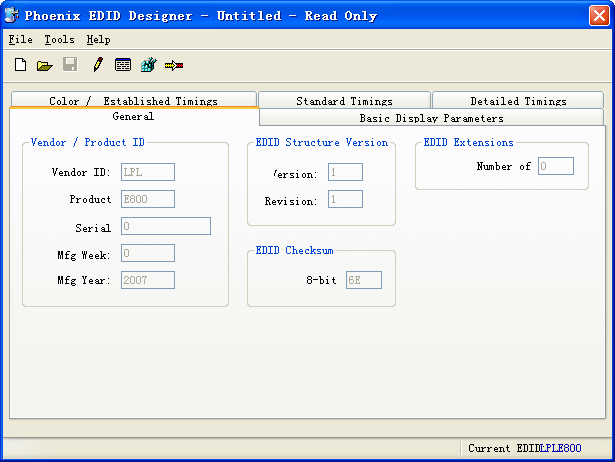
Task: Click the blue cube toolbar icon
Action: coord(148,65)
